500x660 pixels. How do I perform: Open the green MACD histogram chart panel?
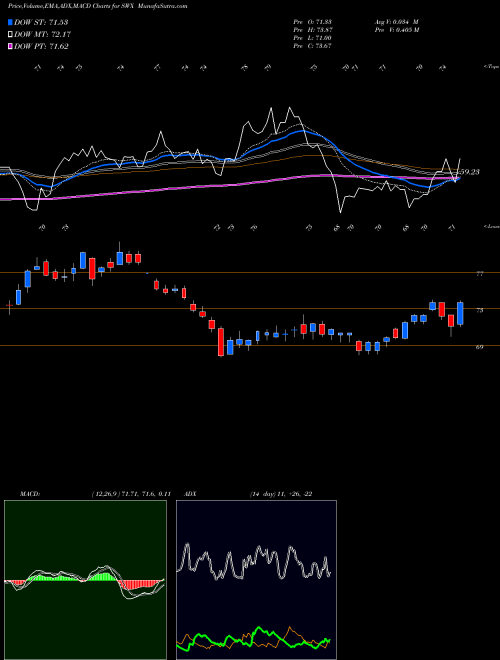pyautogui.click(x=85, y=580)
